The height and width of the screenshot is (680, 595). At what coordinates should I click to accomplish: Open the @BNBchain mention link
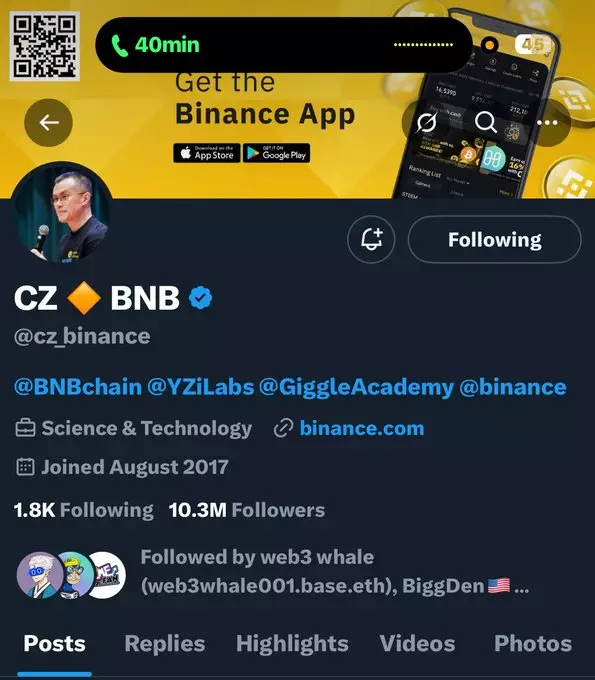[78, 387]
